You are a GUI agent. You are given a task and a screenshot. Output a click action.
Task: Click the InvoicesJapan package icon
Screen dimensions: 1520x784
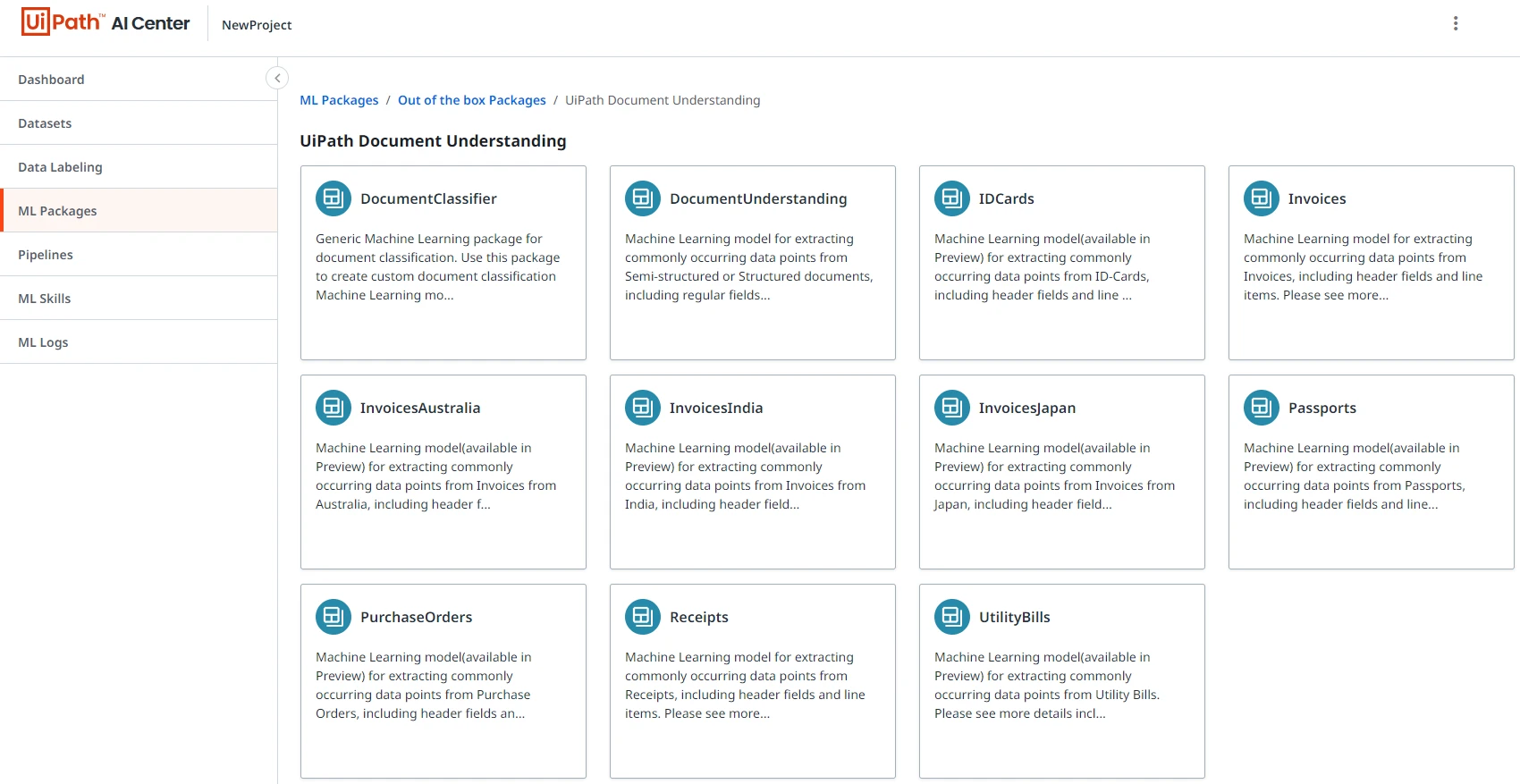coord(952,408)
